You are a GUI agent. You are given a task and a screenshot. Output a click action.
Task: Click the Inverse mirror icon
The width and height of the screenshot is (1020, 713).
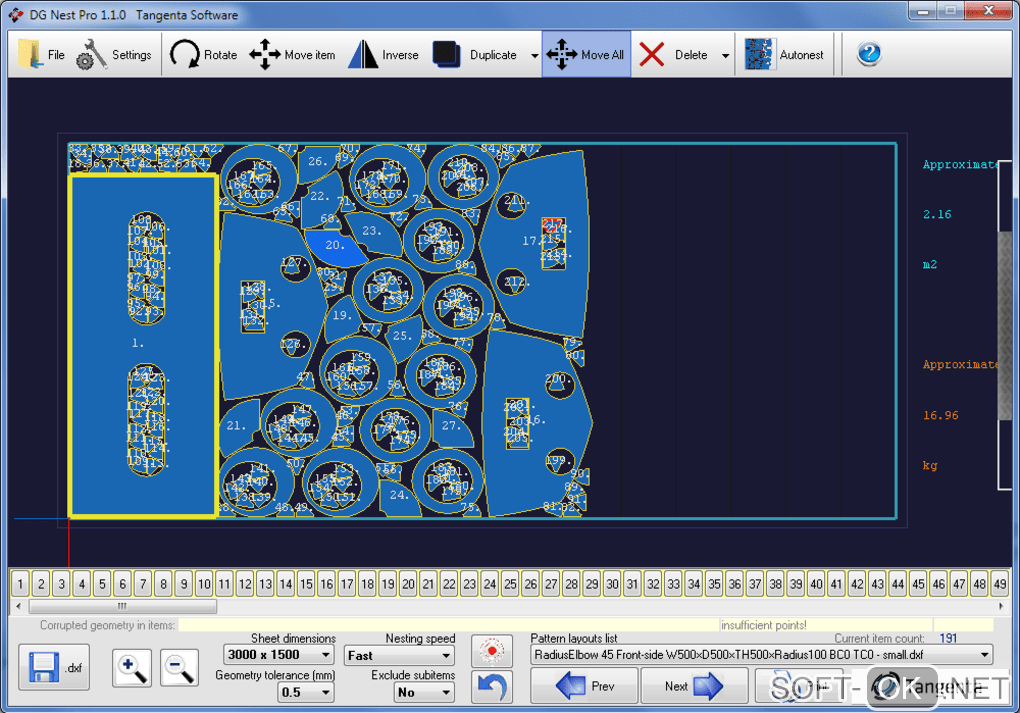point(363,55)
